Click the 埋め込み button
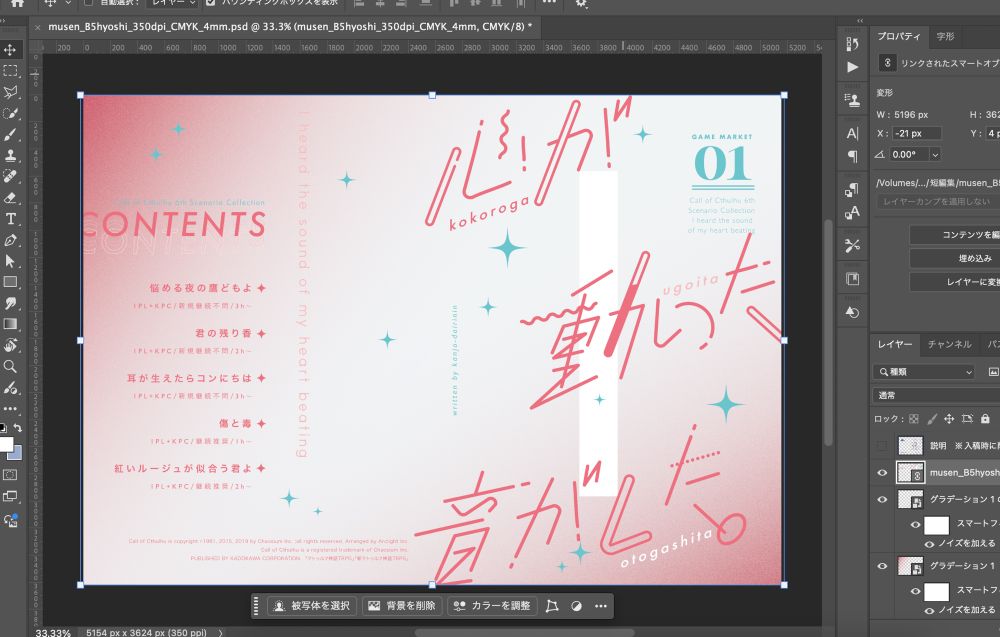 [x=955, y=258]
